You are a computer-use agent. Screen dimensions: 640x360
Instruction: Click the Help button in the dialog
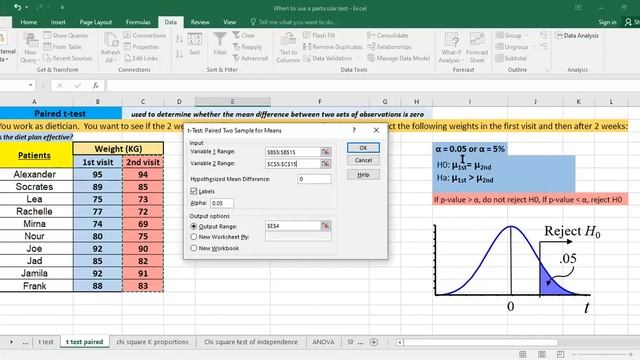tap(363, 175)
